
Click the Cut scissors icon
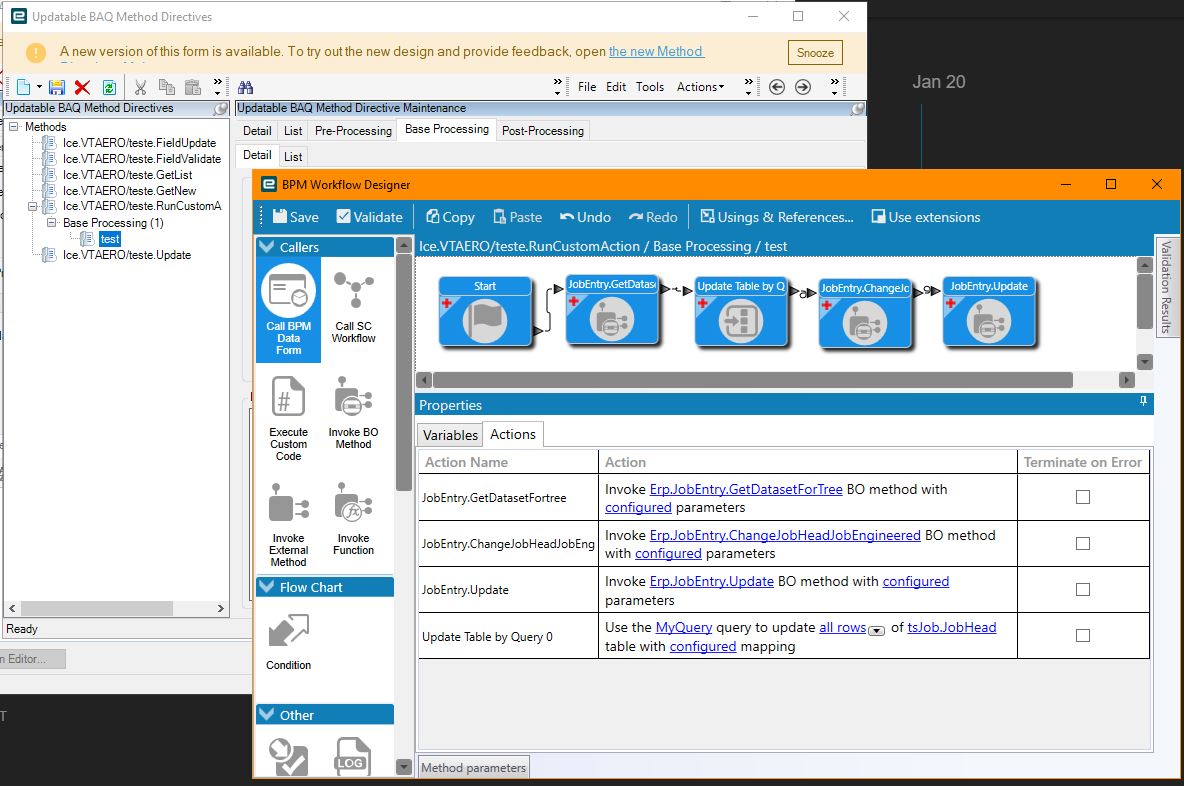[140, 88]
